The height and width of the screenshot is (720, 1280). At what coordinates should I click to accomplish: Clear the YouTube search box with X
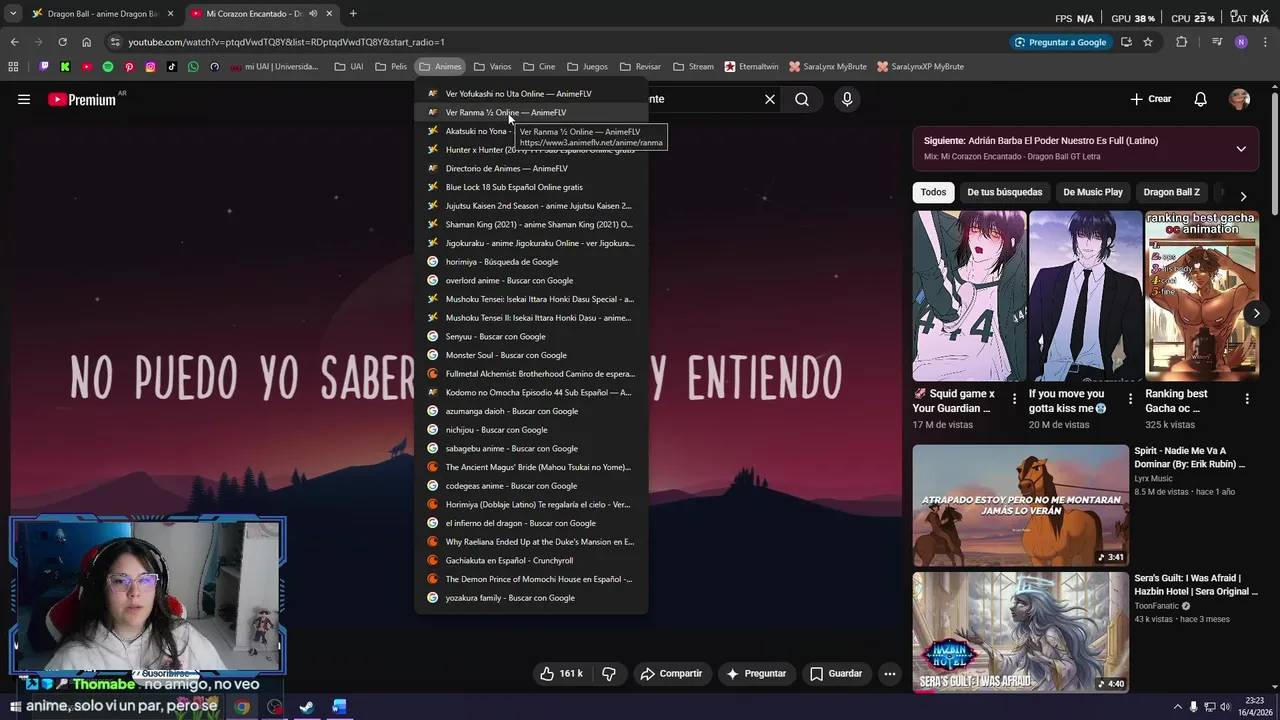pyautogui.click(x=770, y=99)
